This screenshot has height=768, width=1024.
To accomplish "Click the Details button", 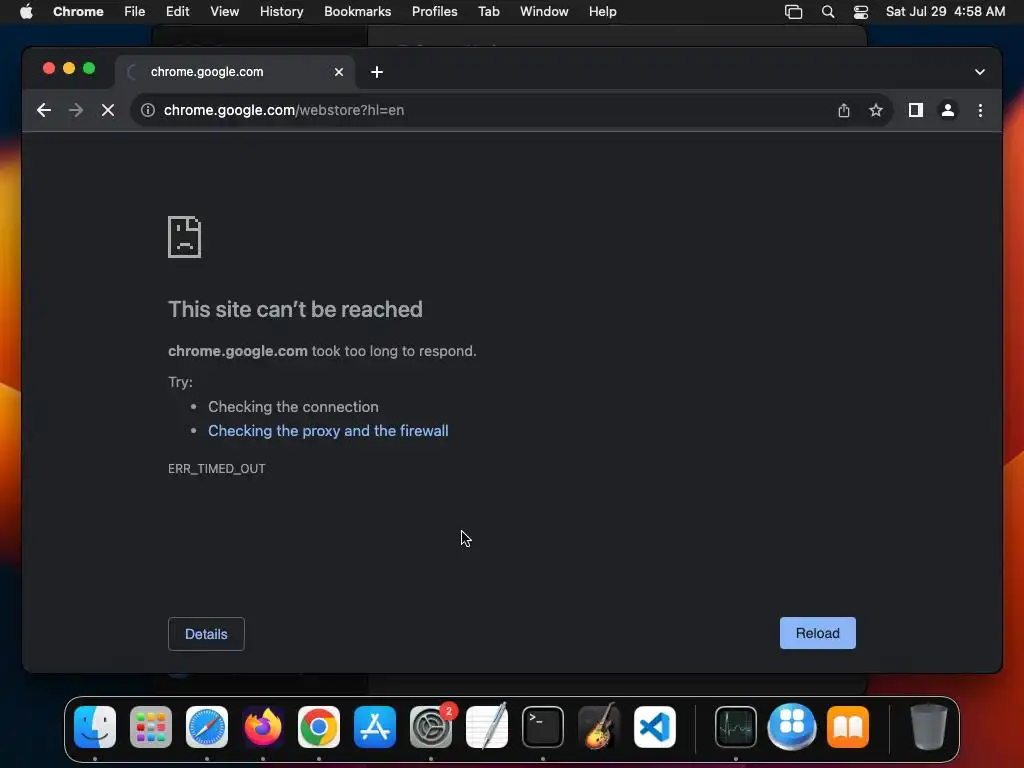I will [x=206, y=634].
